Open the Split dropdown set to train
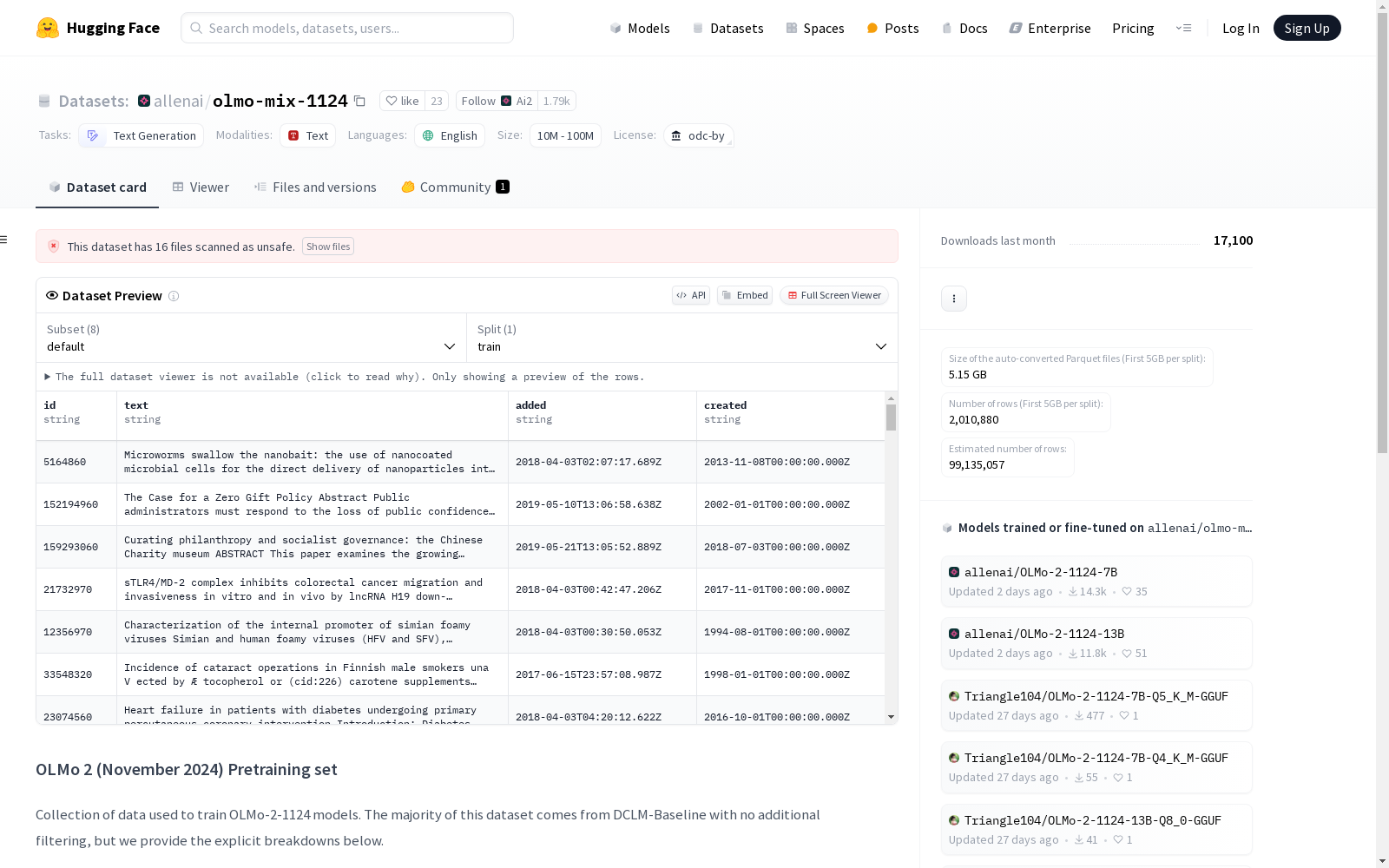 point(682,338)
